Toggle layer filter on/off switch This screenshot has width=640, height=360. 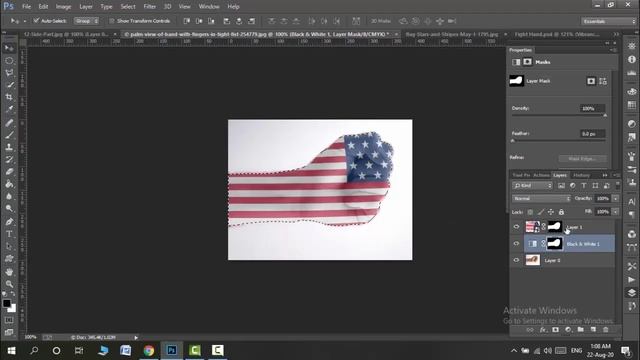(617, 185)
